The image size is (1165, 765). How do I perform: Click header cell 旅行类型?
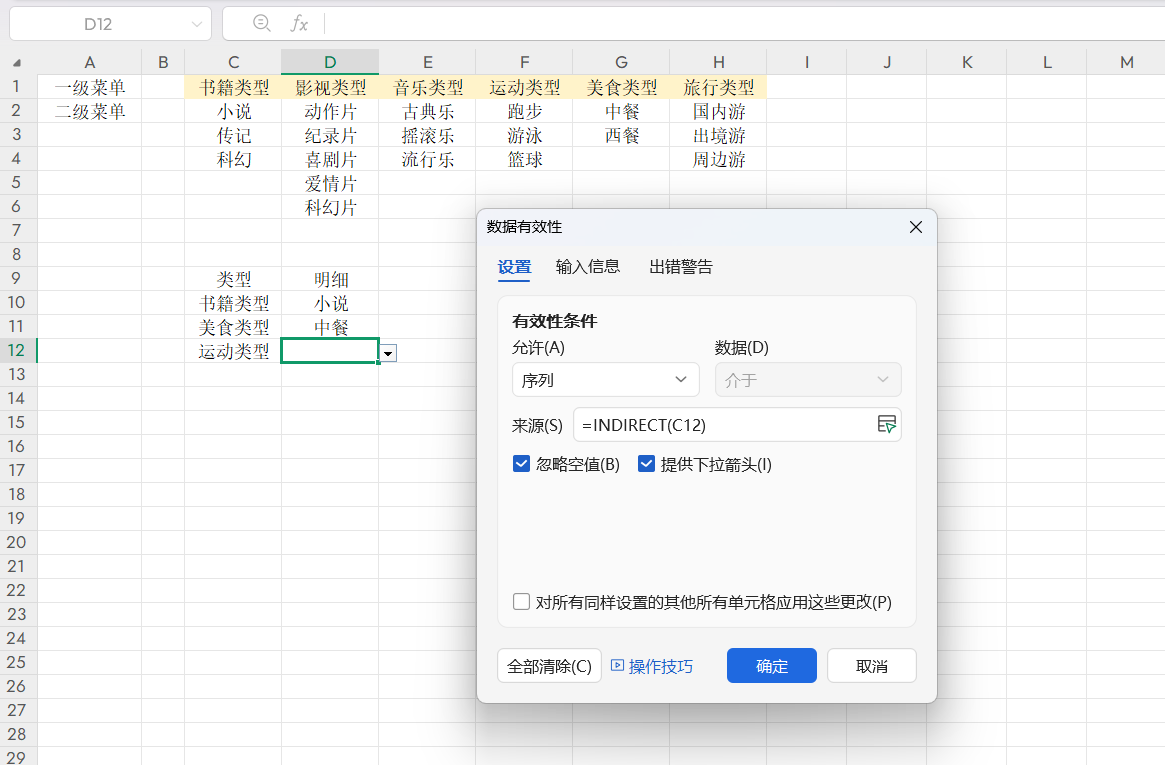click(718, 87)
